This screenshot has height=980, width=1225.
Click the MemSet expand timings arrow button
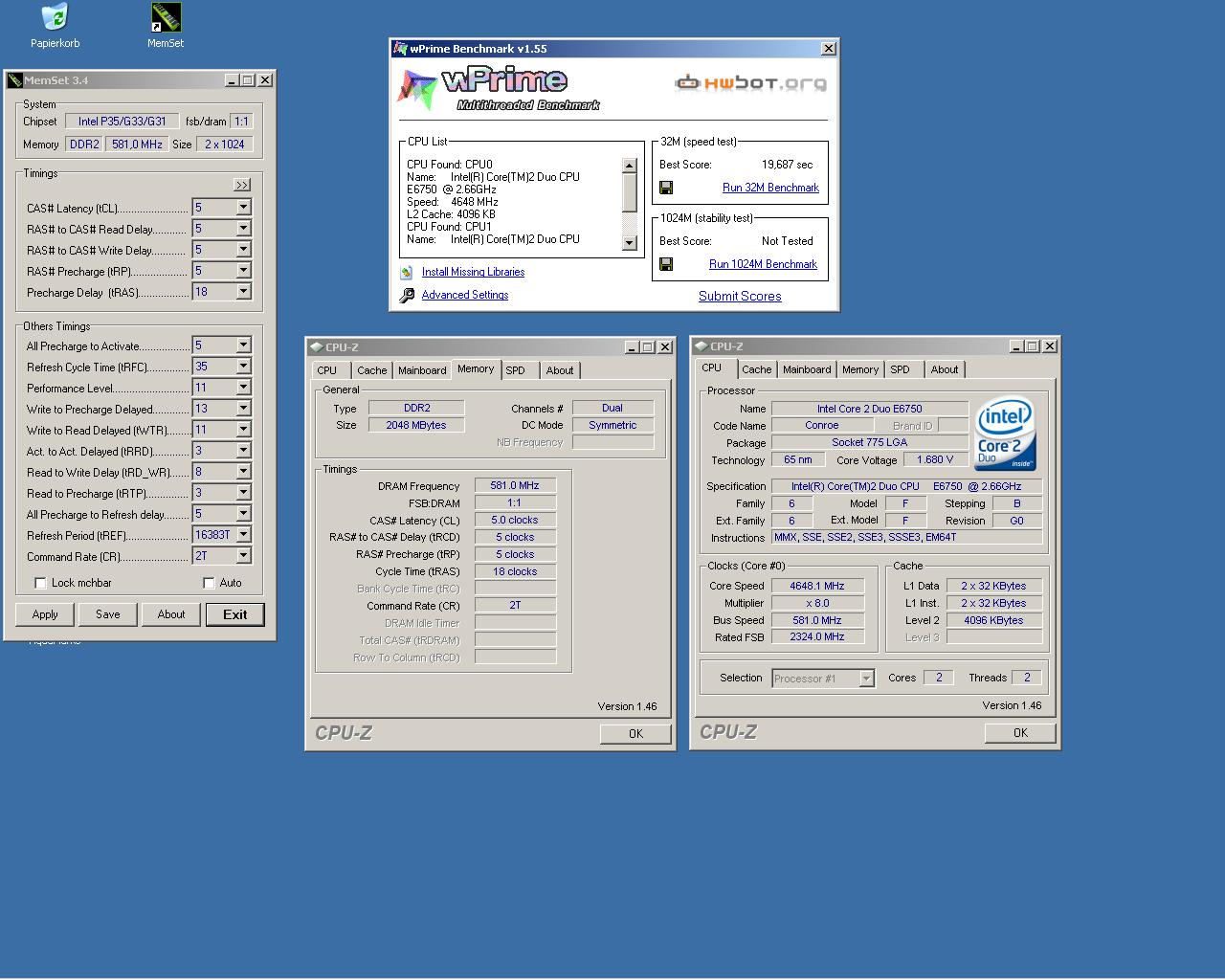pos(242,185)
